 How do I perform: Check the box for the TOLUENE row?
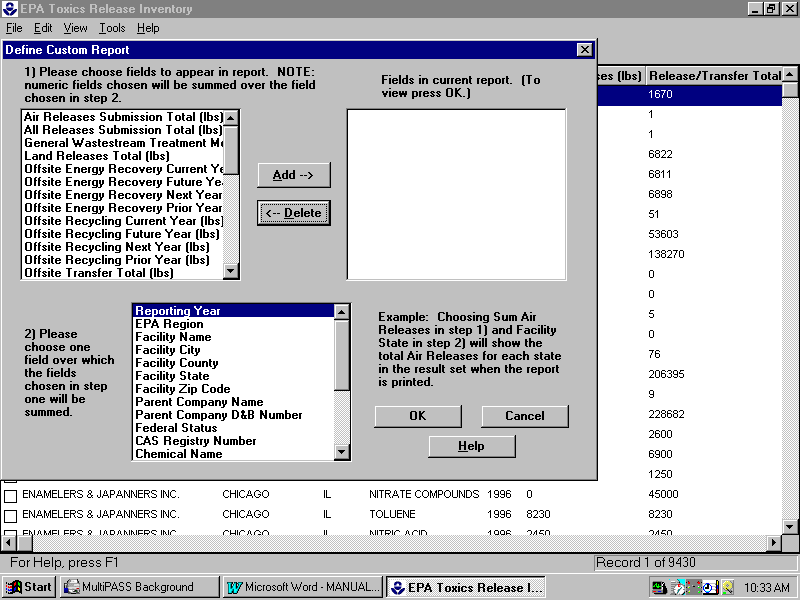10,515
